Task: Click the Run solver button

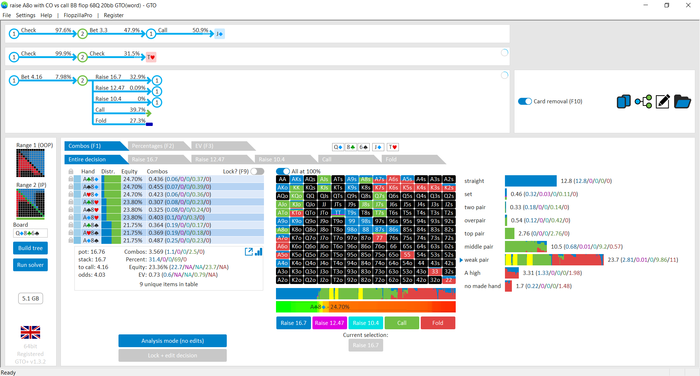Action: pyautogui.click(x=30, y=265)
